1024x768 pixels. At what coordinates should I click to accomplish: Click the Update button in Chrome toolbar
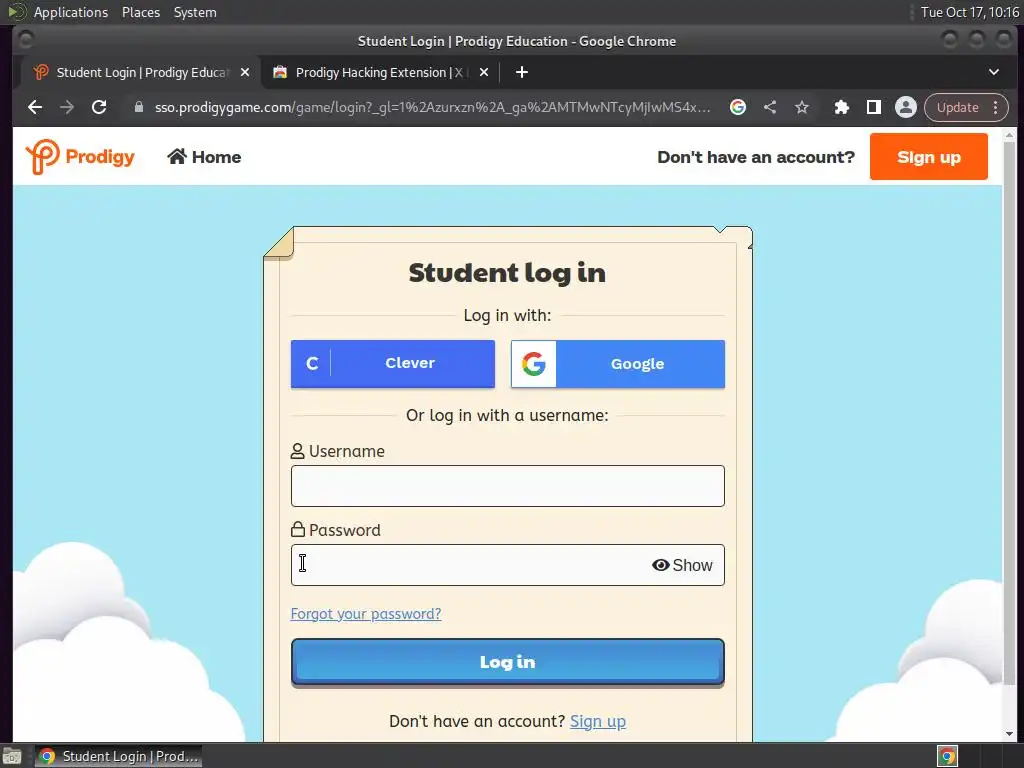click(957, 107)
